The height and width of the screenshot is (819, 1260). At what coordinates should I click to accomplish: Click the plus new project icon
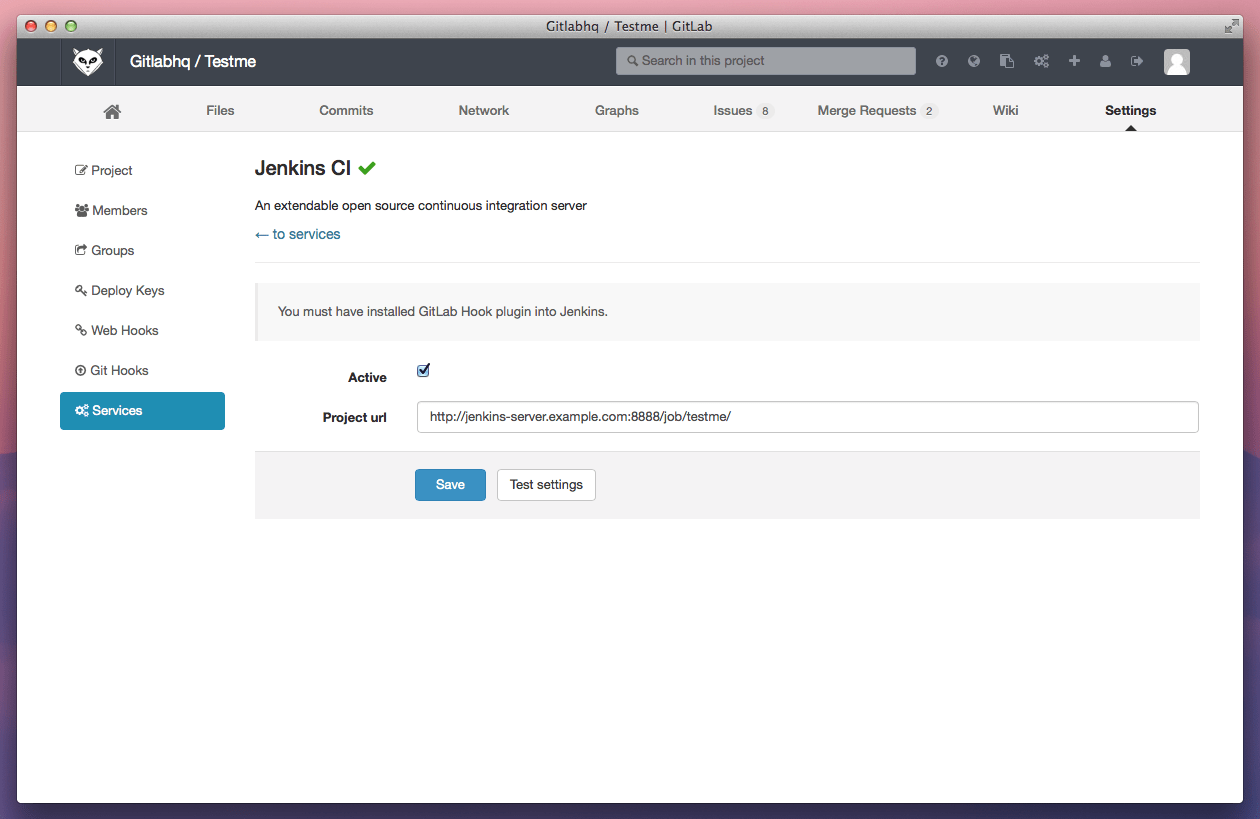pos(1074,61)
